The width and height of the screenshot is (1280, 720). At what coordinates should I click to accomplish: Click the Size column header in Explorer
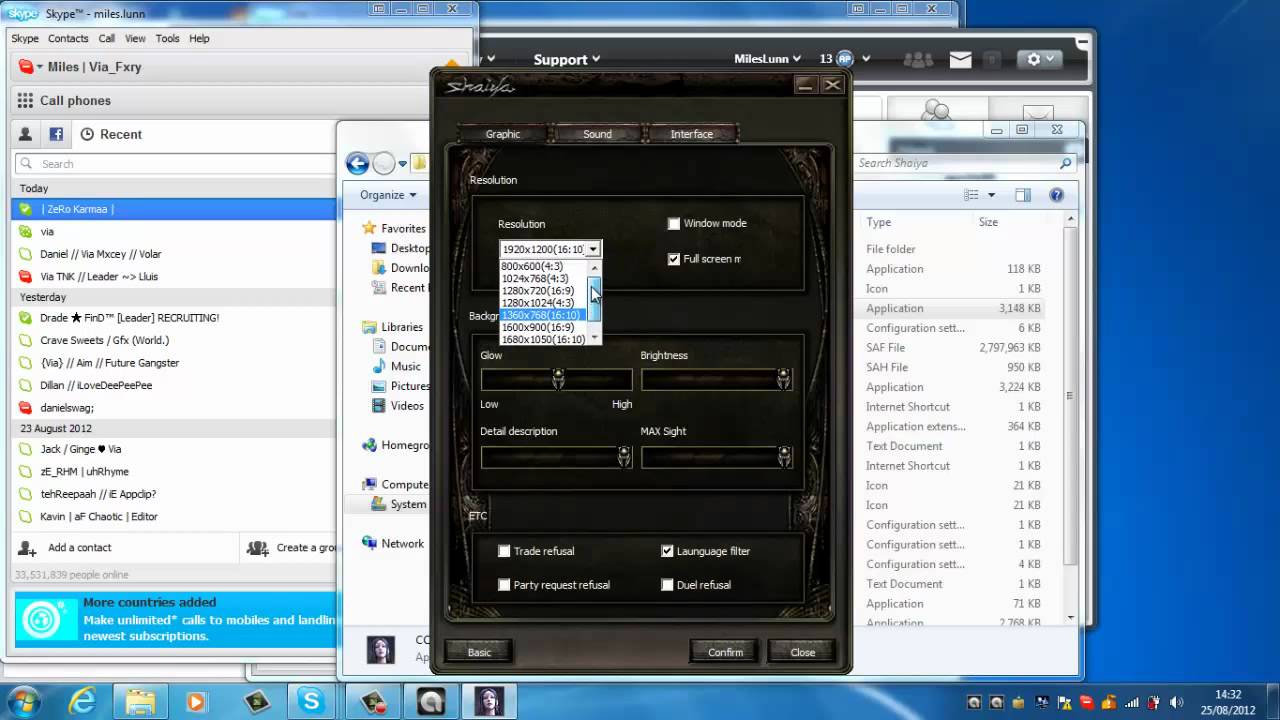pos(988,222)
